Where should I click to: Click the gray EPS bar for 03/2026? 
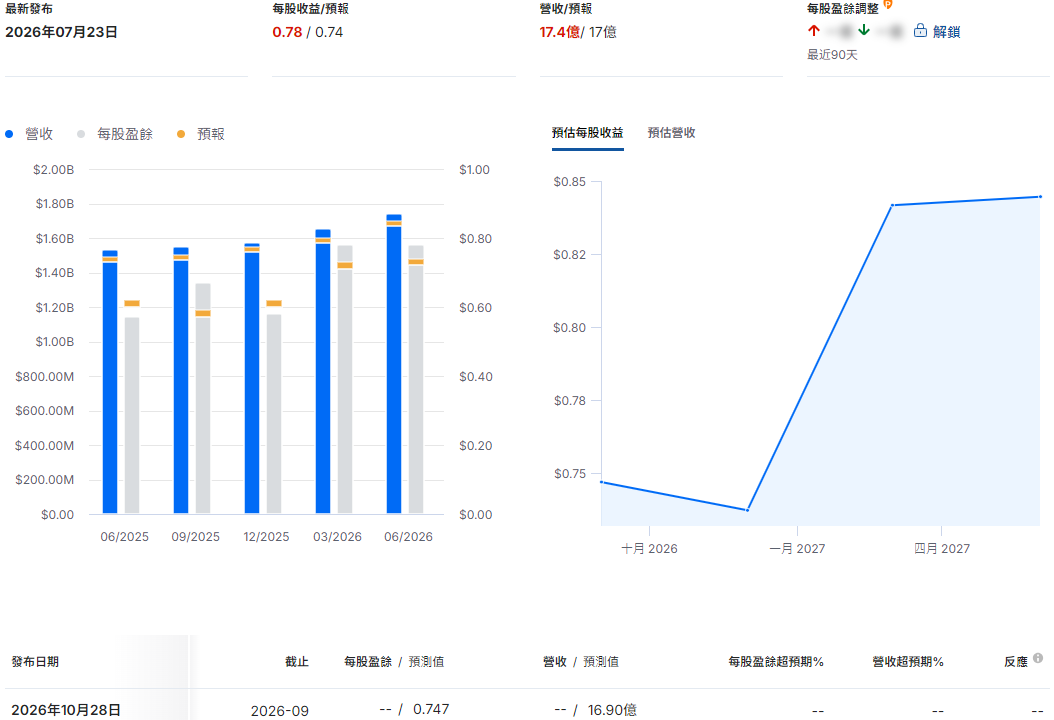pyautogui.click(x=345, y=379)
